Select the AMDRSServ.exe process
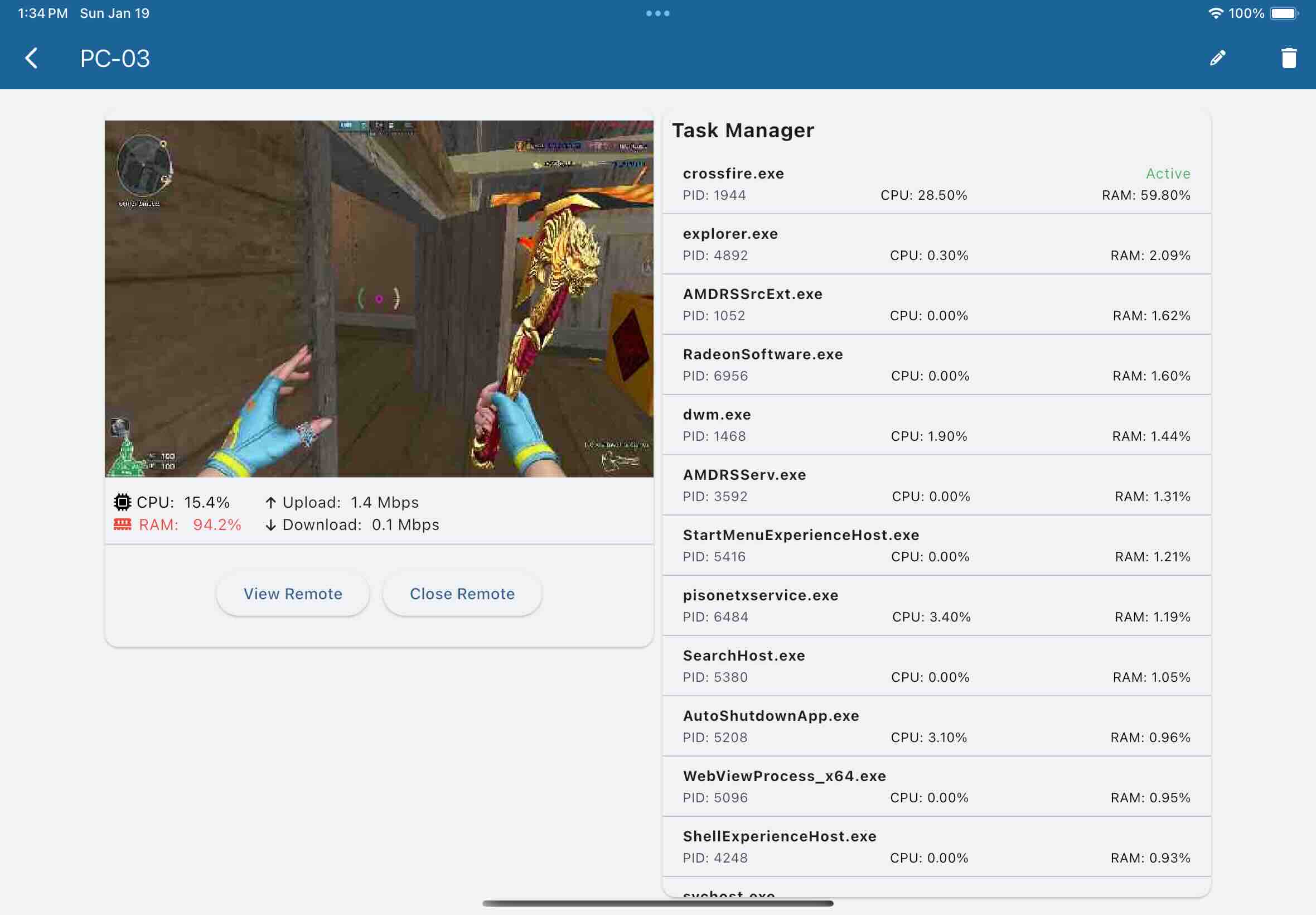Screen dimensions: 1316x915 pyautogui.click(x=936, y=485)
